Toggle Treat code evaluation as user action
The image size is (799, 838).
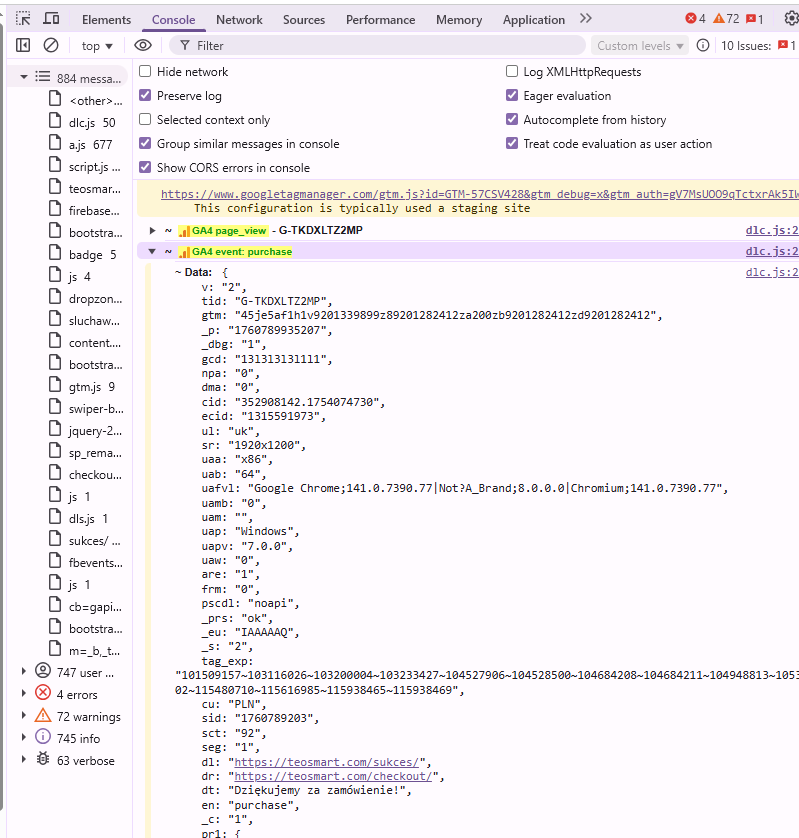coord(512,143)
